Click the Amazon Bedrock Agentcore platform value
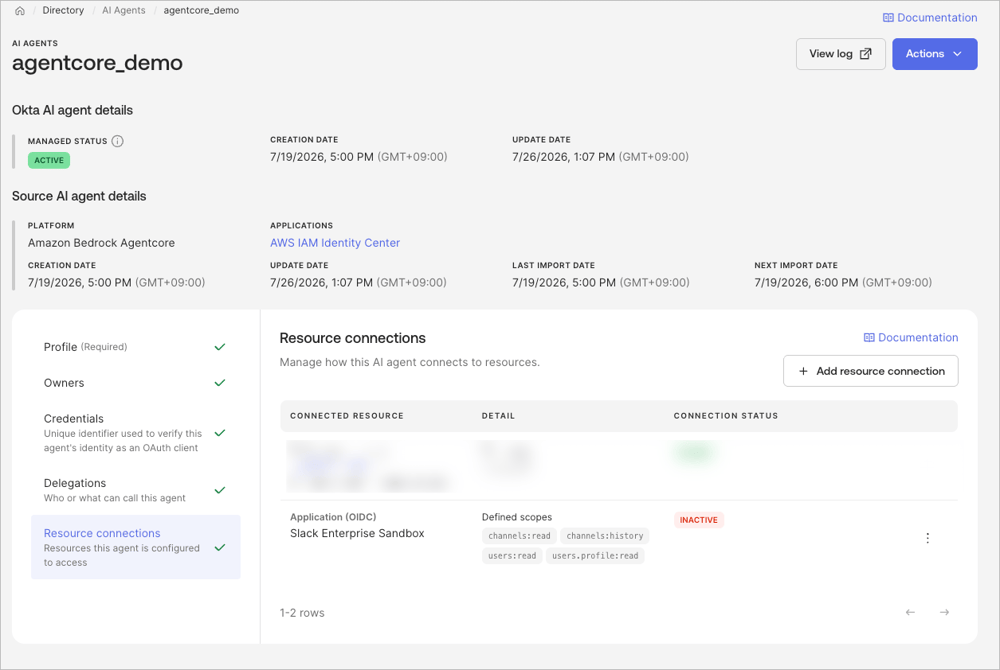The height and width of the screenshot is (670, 1000). click(x=101, y=243)
